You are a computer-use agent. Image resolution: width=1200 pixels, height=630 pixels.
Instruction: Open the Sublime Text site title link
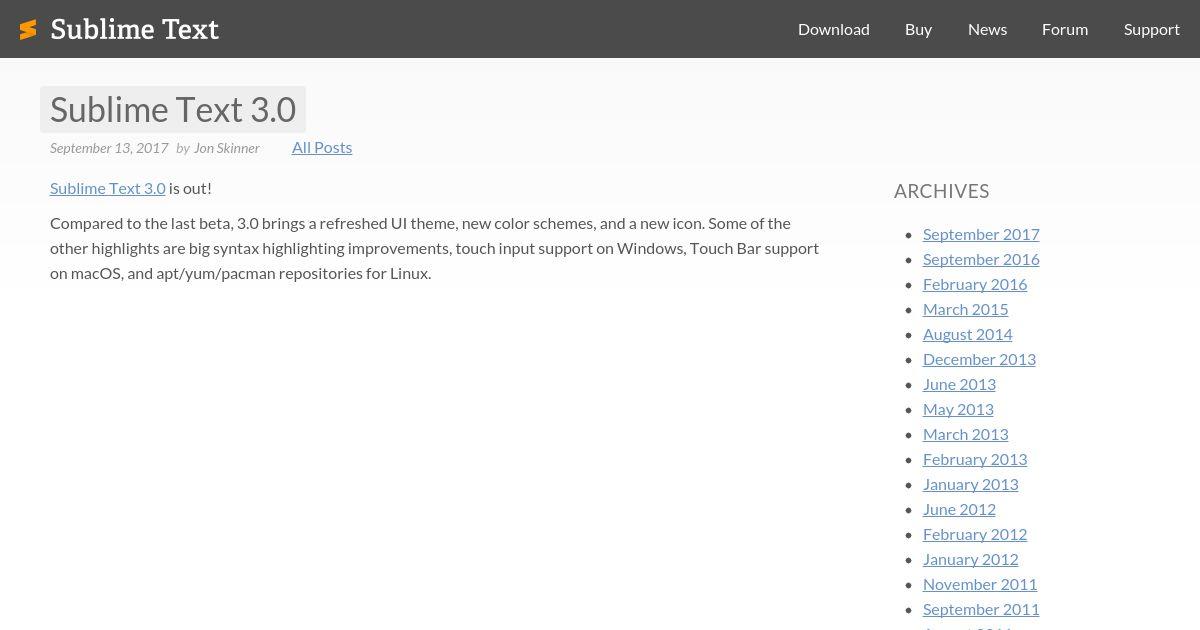pyautogui.click(x=134, y=30)
